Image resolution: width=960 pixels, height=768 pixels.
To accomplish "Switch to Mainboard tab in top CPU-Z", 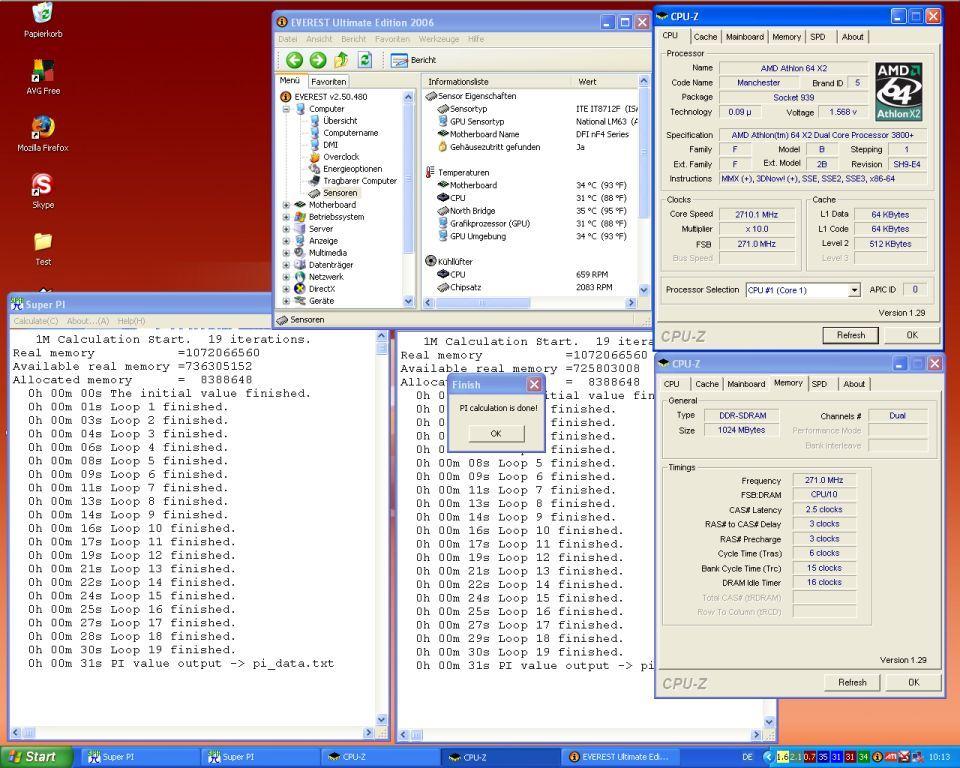I will [744, 37].
